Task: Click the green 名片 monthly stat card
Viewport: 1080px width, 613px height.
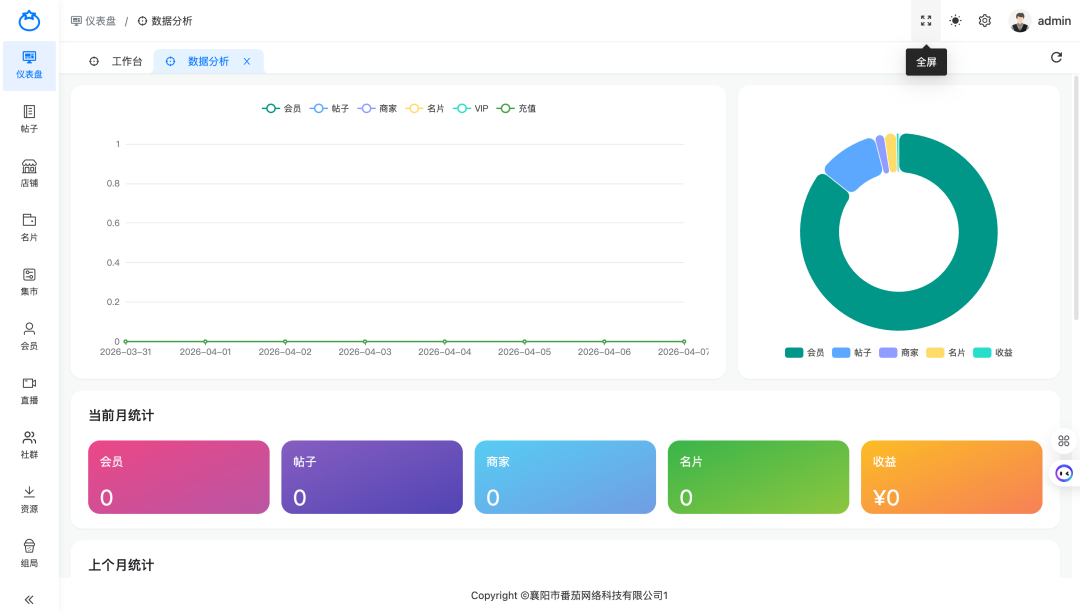Action: pos(758,477)
